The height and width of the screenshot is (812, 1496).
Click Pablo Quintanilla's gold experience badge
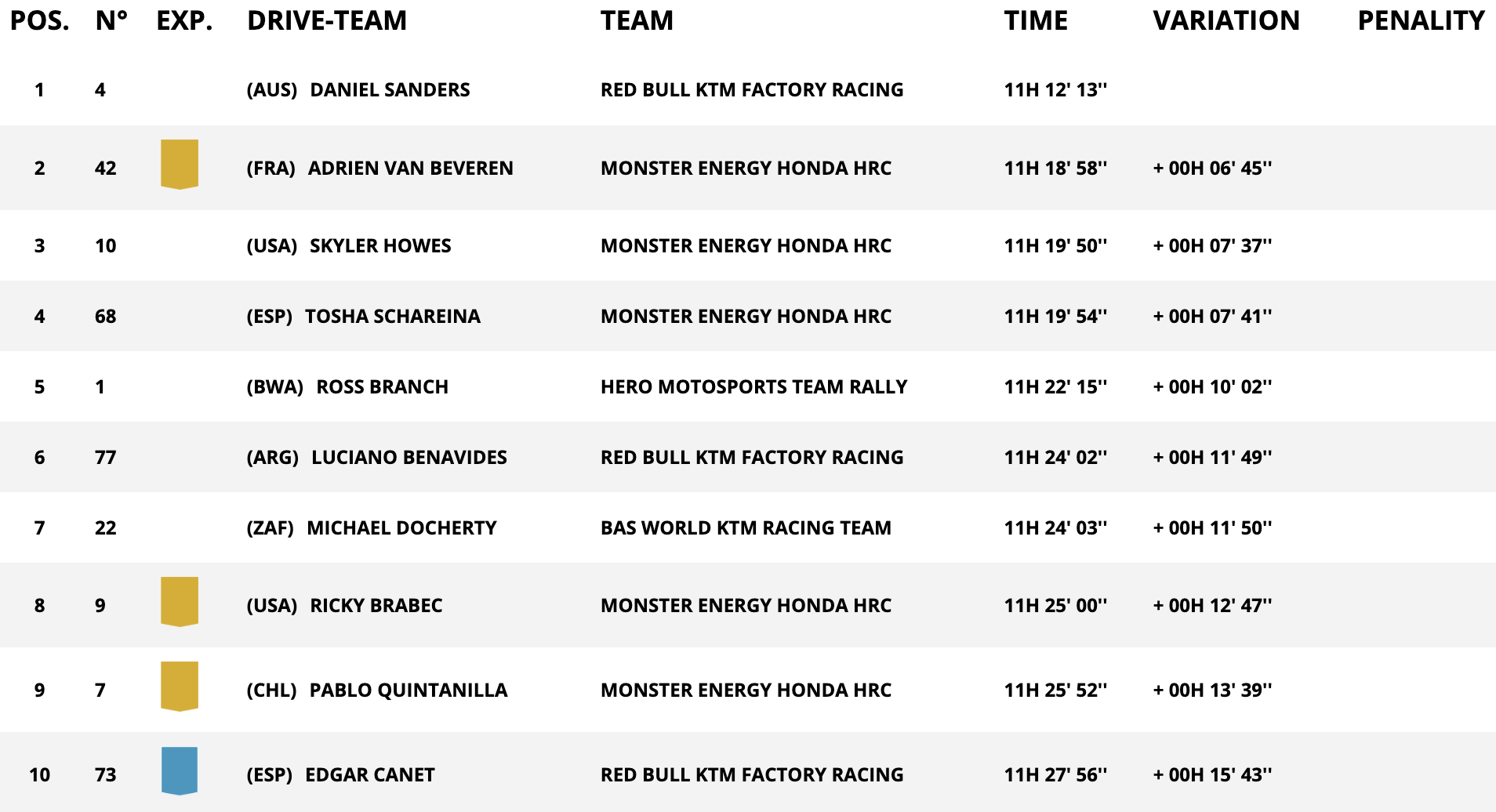pos(179,686)
